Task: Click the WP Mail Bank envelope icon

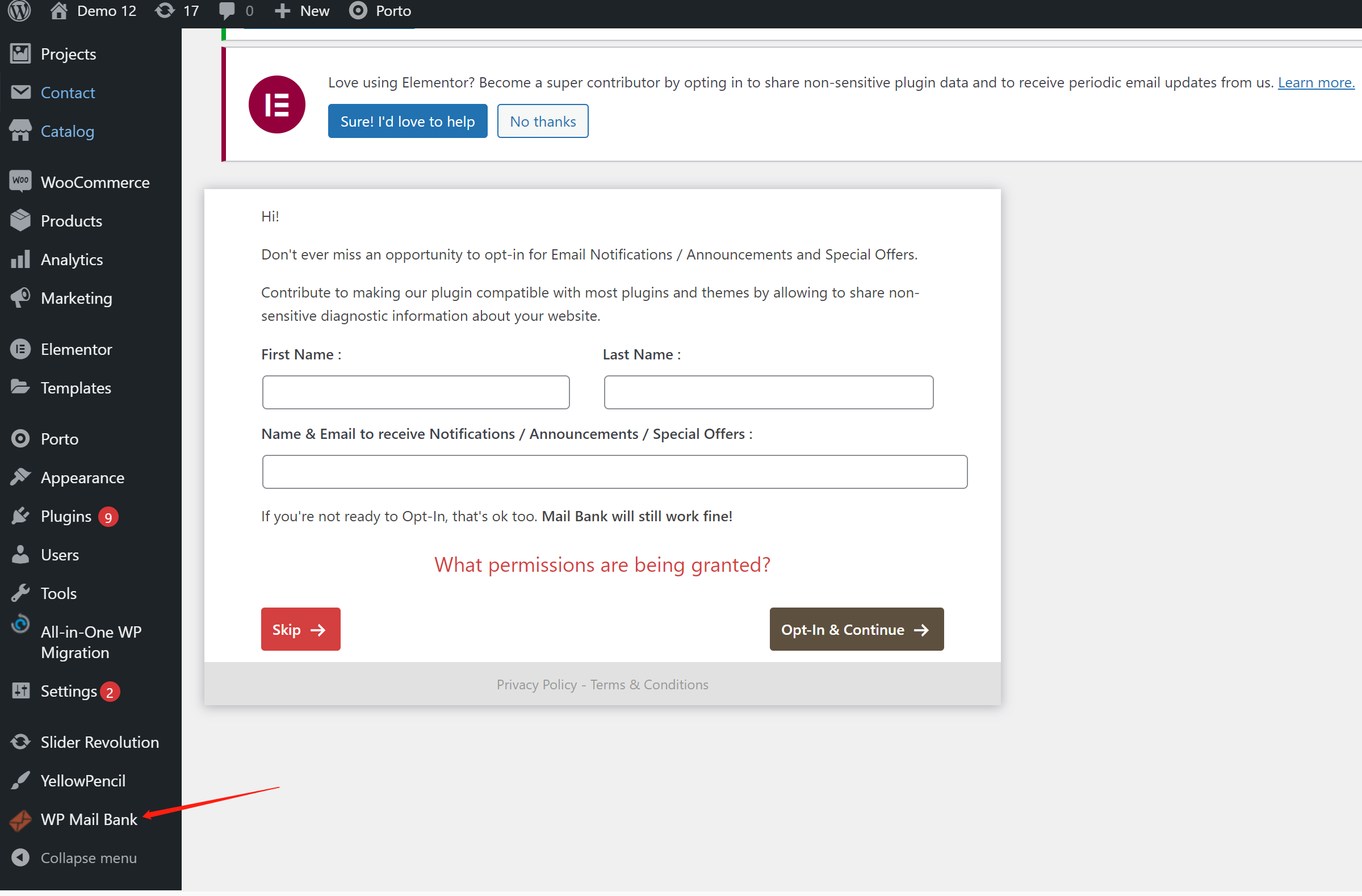Action: click(20, 820)
